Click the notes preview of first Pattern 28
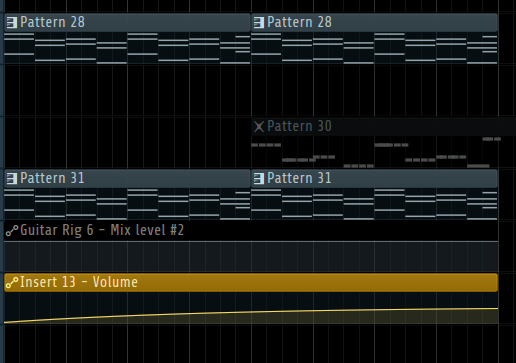 (127, 48)
